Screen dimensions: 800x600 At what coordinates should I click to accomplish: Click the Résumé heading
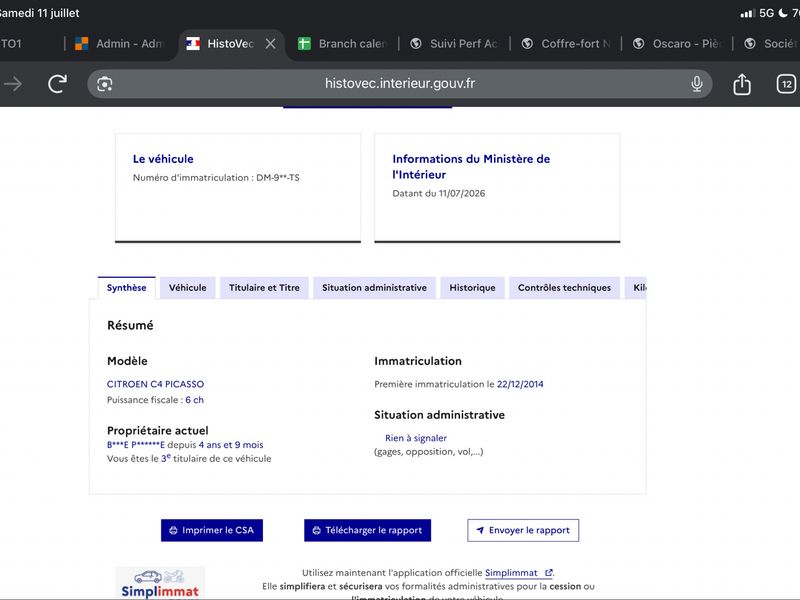coord(130,326)
